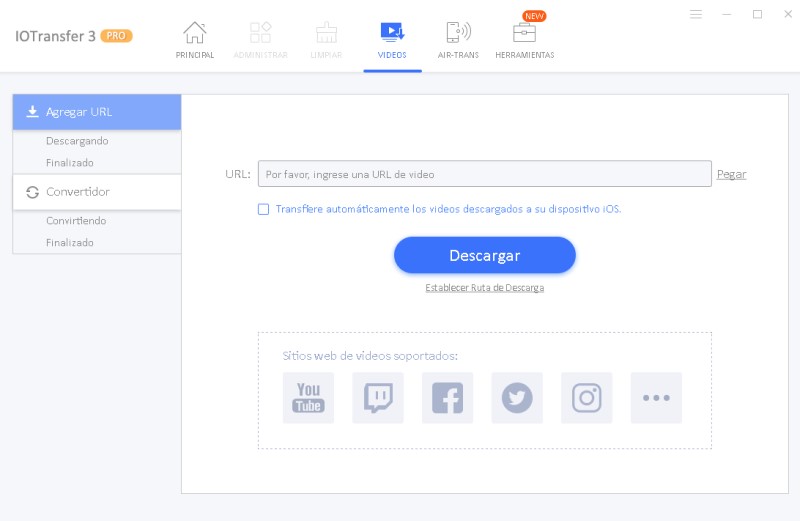Click the video URL input field
Viewport: 800px width, 521px height.
click(485, 174)
